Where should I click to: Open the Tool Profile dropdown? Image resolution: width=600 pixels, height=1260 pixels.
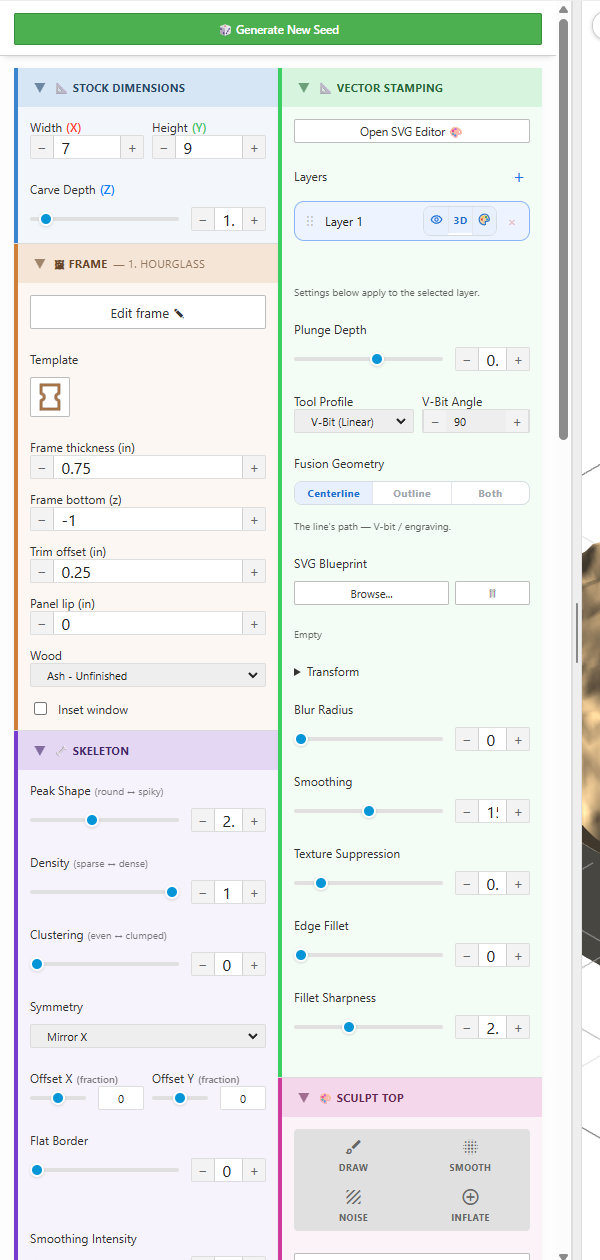[x=354, y=421]
